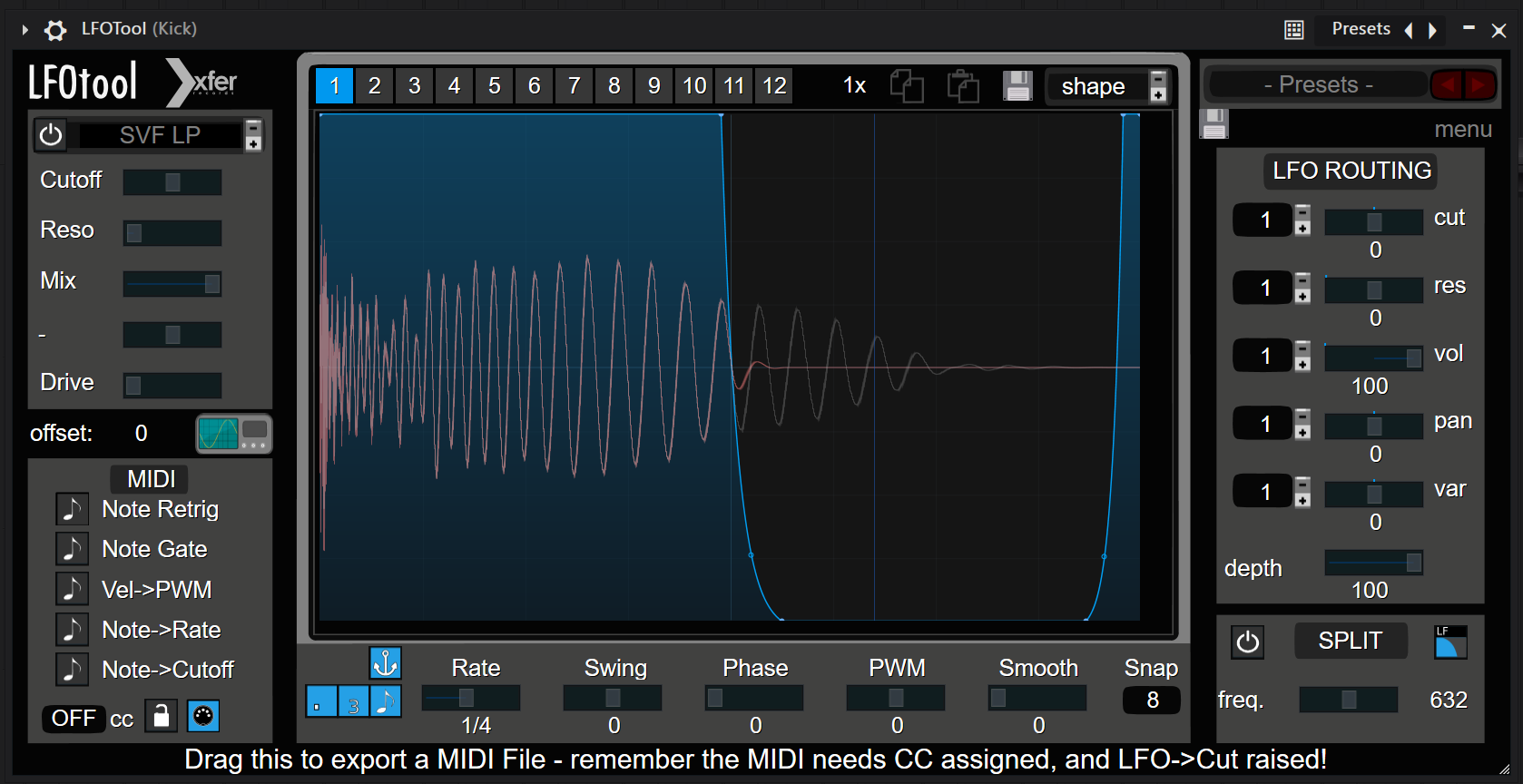Adjust the vol routing slider
Viewport: 1523px width, 784px height.
(x=1373, y=358)
